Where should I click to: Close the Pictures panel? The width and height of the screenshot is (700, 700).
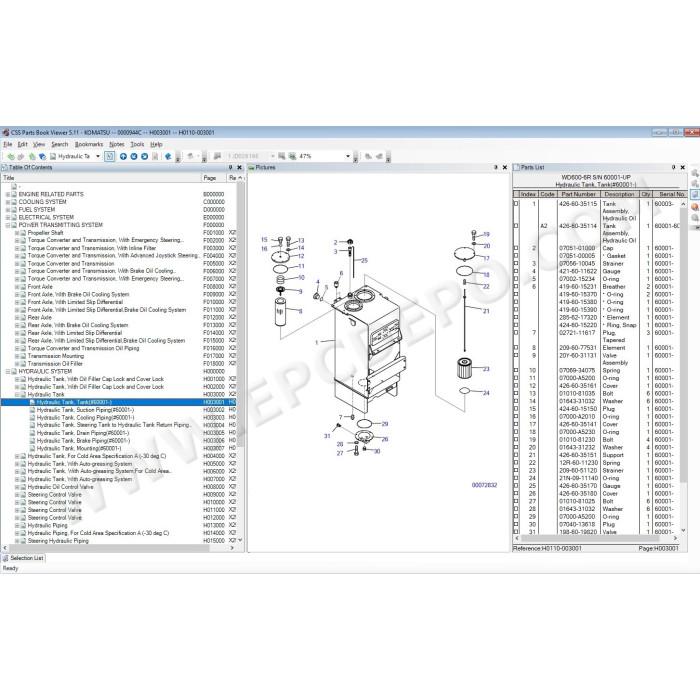coord(505,167)
